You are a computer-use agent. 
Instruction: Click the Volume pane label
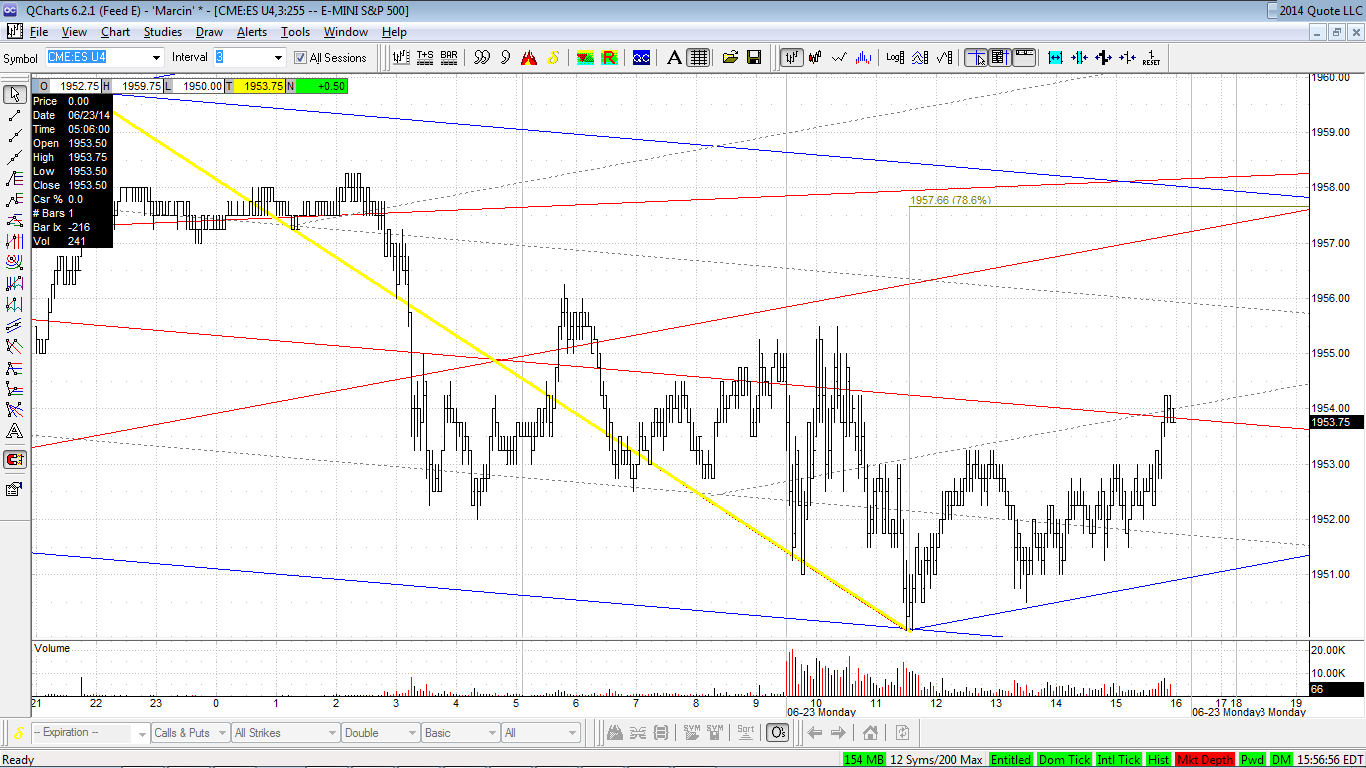(52, 648)
